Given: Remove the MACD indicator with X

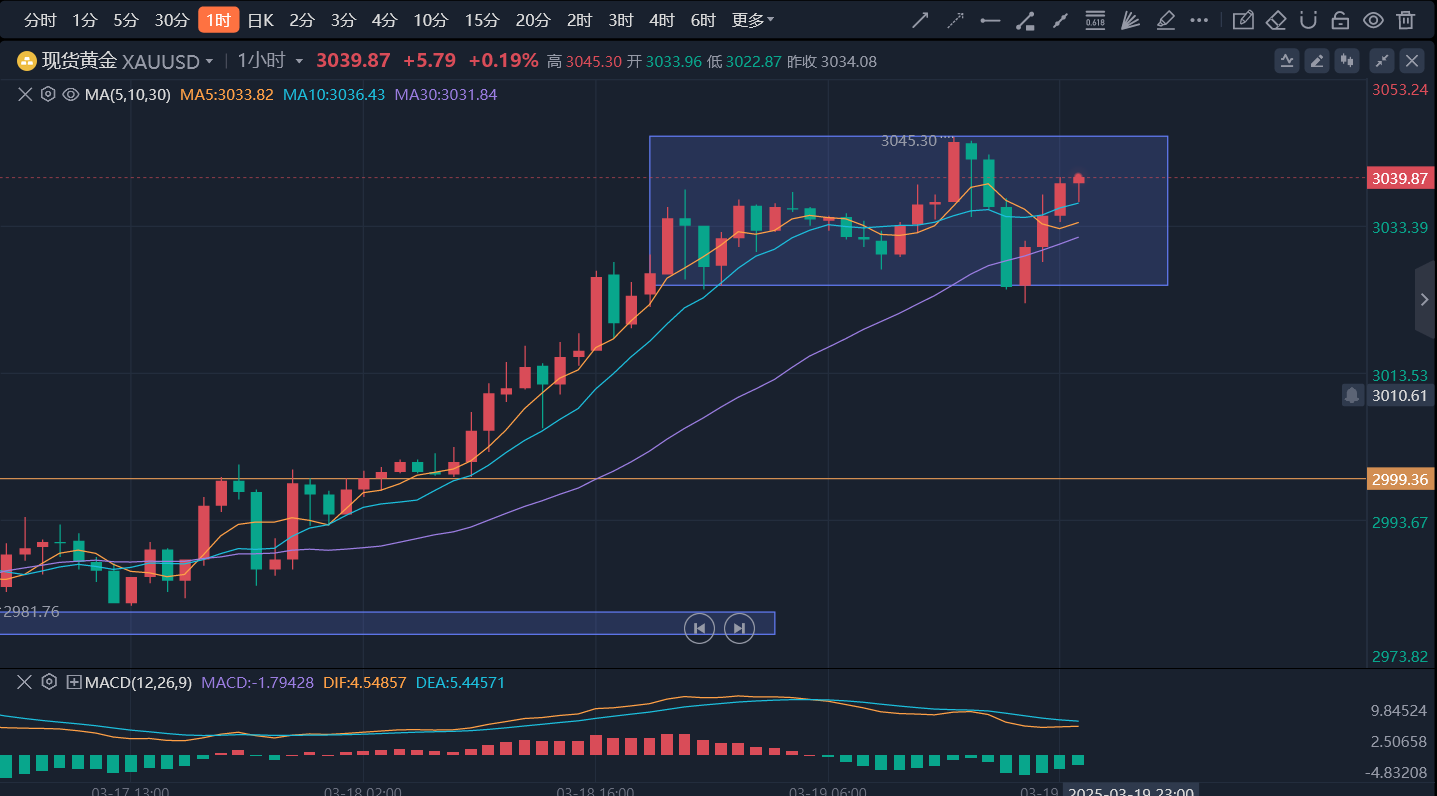Looking at the screenshot, I should [25, 682].
